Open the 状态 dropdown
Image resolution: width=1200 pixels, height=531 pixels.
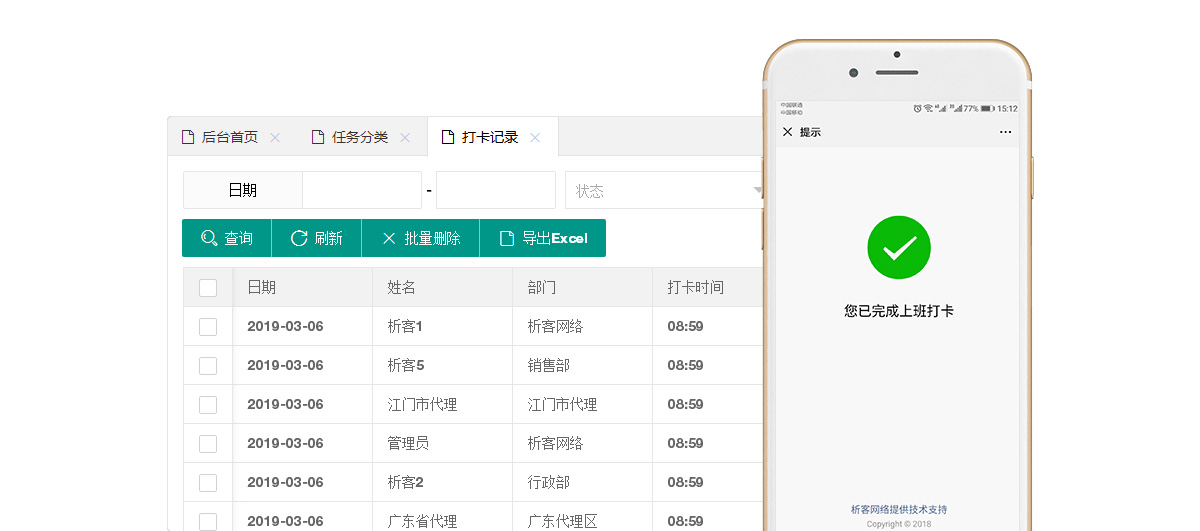[665, 190]
